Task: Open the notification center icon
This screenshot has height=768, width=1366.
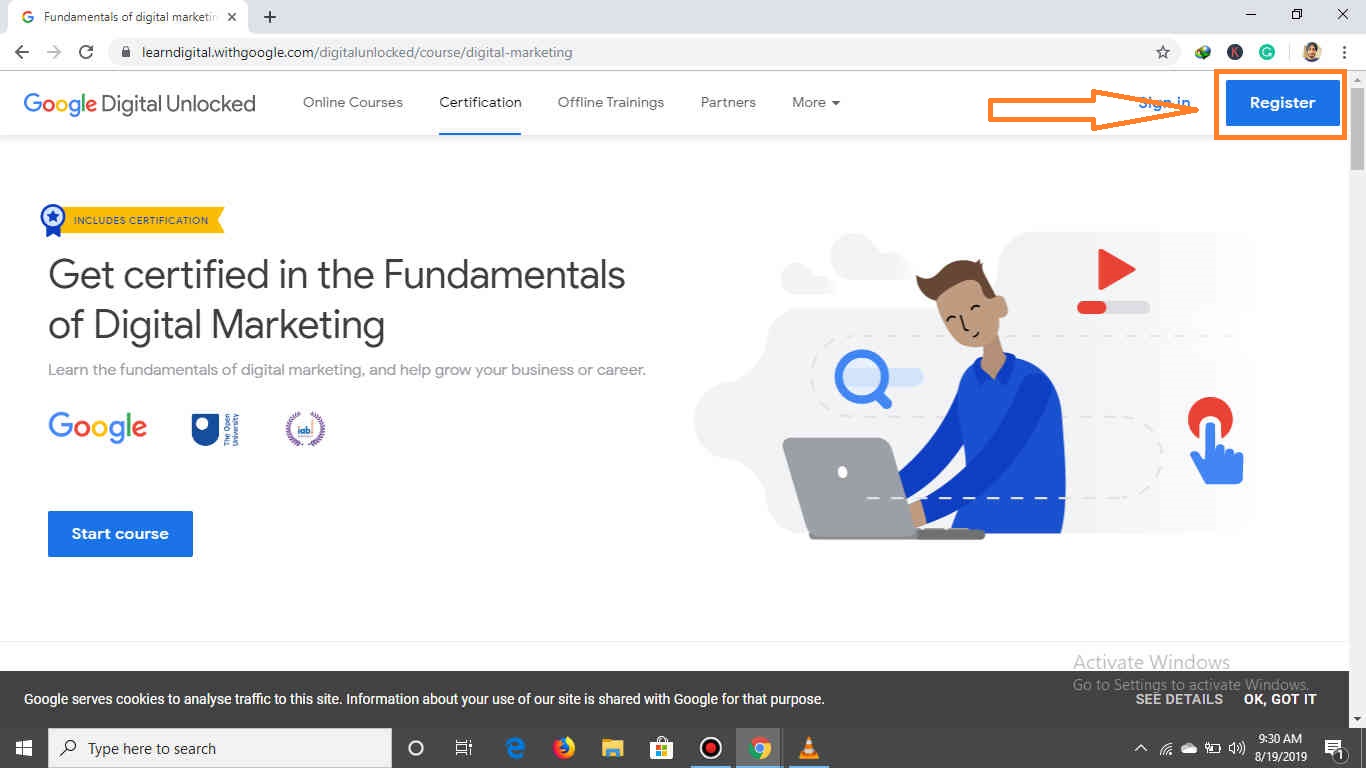Action: pos(1334,749)
